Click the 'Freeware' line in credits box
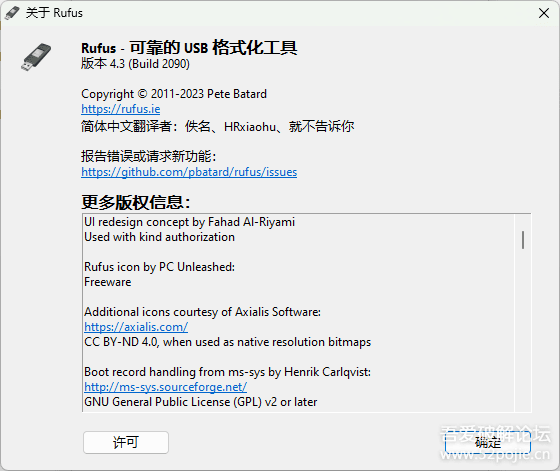The height and width of the screenshot is (471, 560). pyautogui.click(x=108, y=282)
